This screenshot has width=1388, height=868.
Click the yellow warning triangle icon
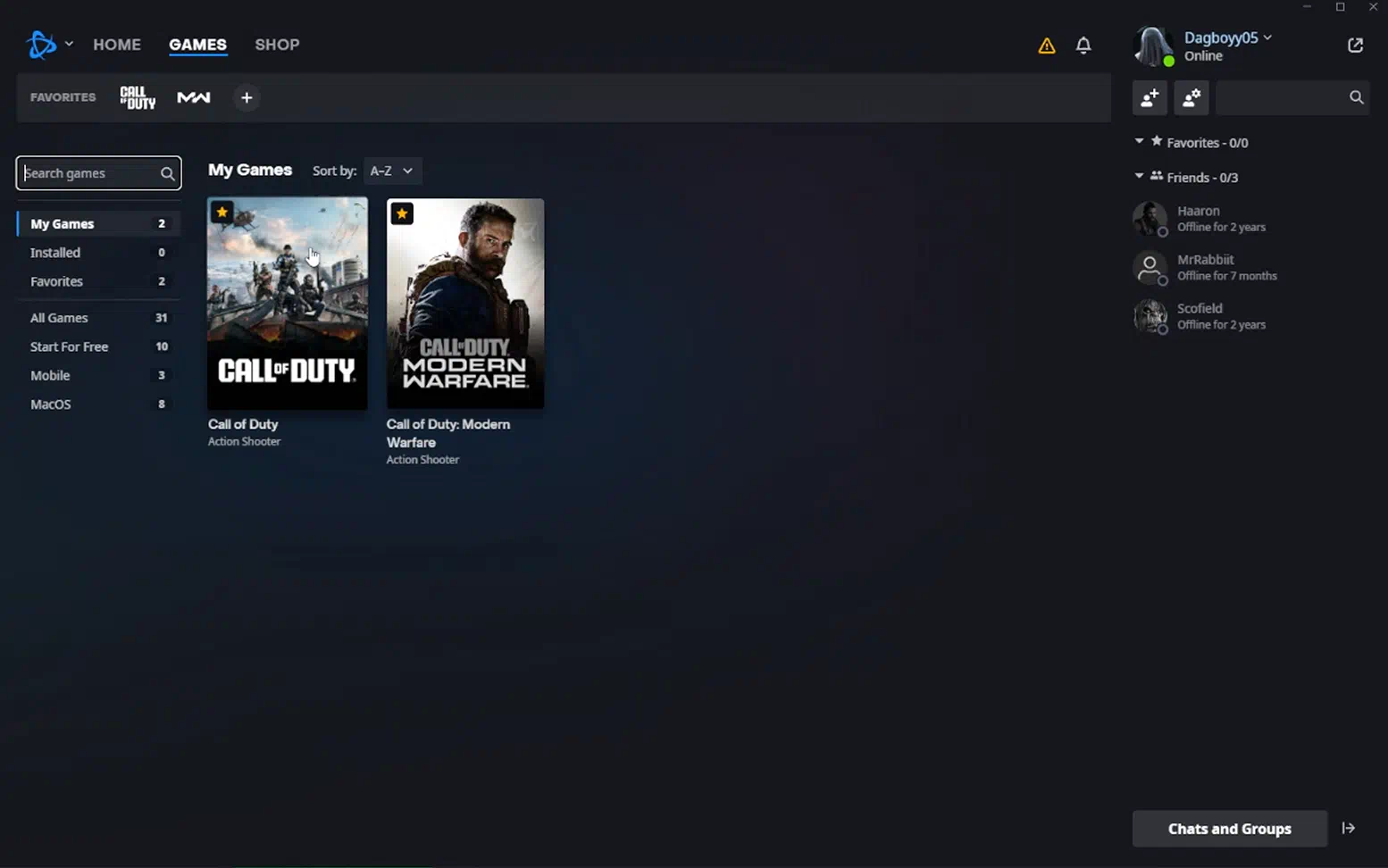pyautogui.click(x=1047, y=46)
